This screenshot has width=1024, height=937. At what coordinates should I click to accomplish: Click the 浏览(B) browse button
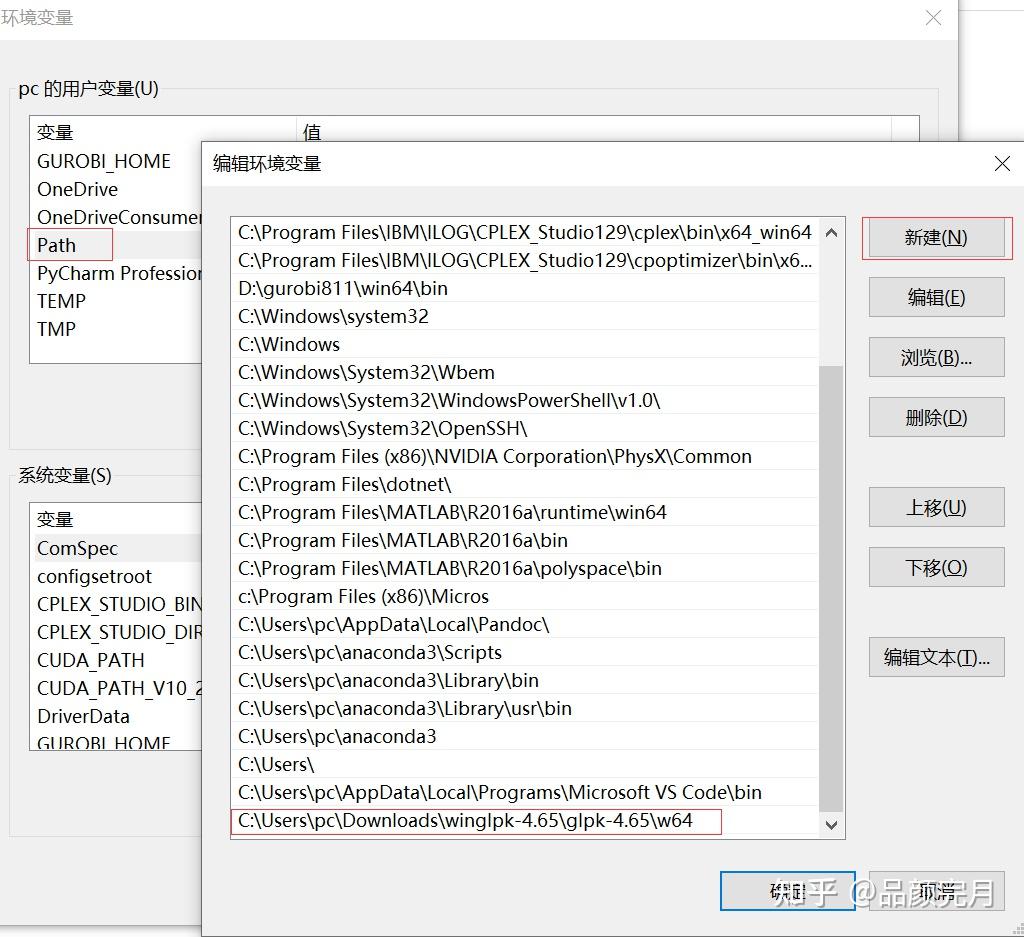pos(936,357)
